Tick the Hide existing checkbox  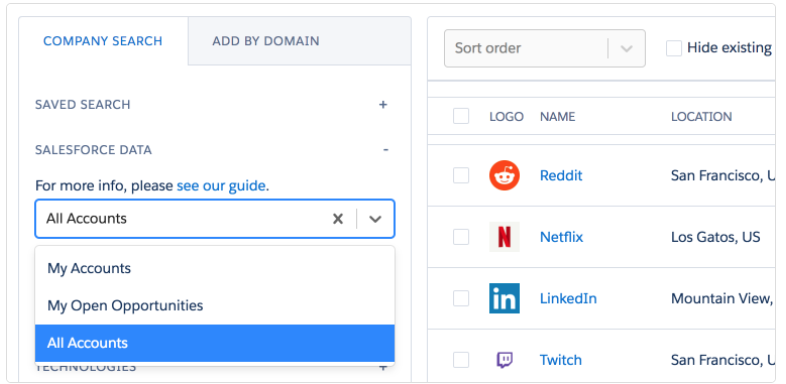[674, 48]
